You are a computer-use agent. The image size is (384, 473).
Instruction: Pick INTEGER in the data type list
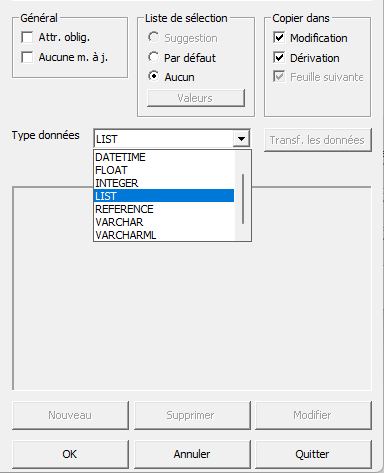164,183
